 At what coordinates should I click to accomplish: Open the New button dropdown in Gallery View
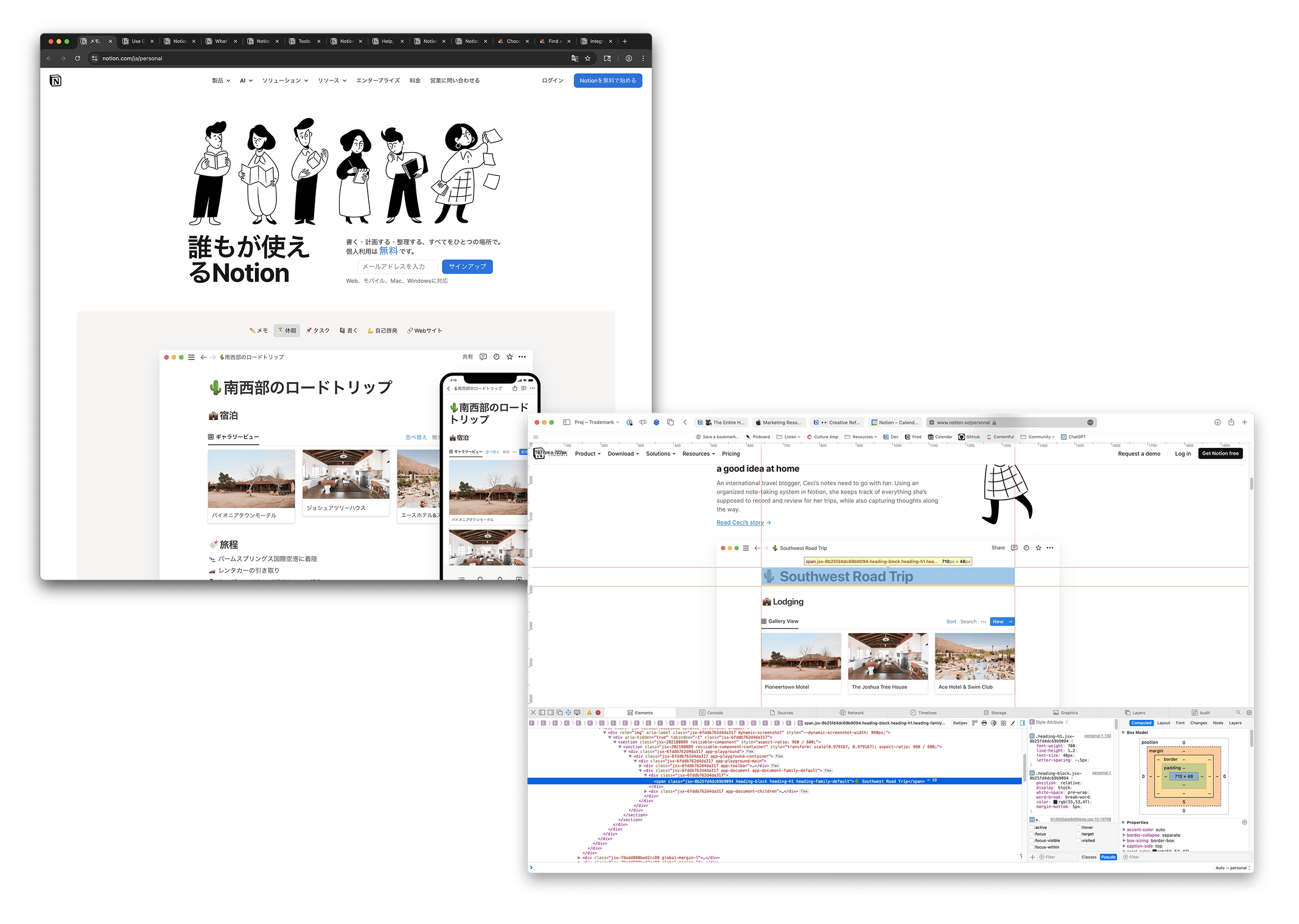(1010, 621)
